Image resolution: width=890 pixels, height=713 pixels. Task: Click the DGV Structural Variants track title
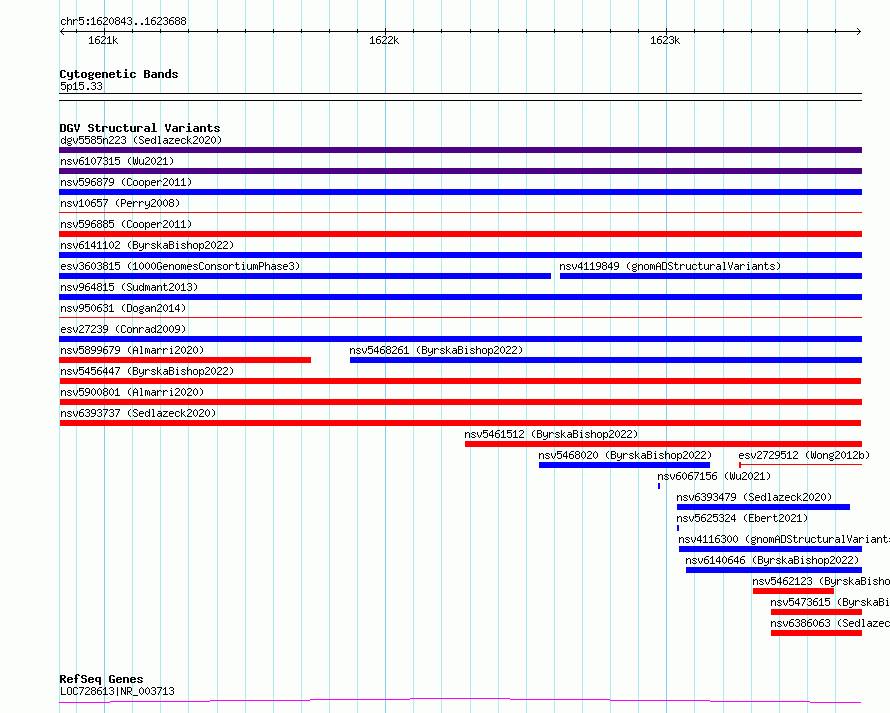[140, 128]
